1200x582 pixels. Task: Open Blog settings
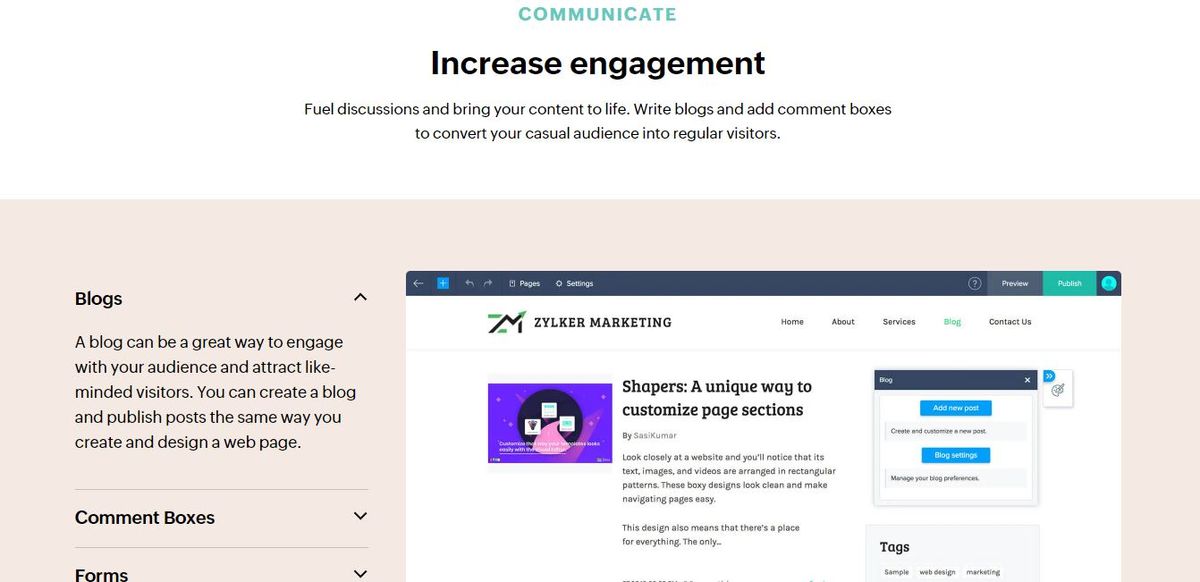953,454
